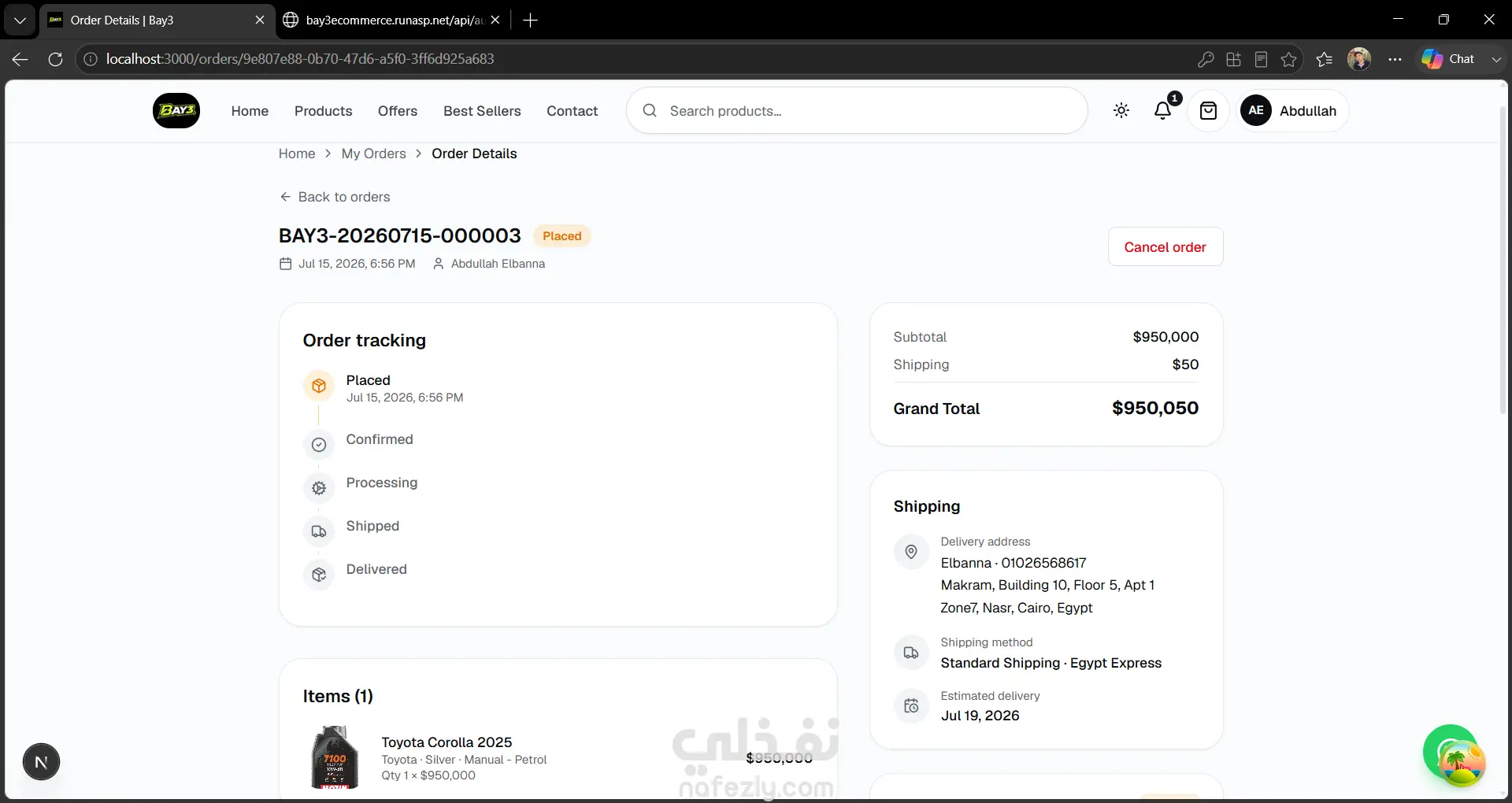Viewport: 1512px width, 803px height.
Task: Open the saved passwords key icon
Action: [x=1205, y=59]
